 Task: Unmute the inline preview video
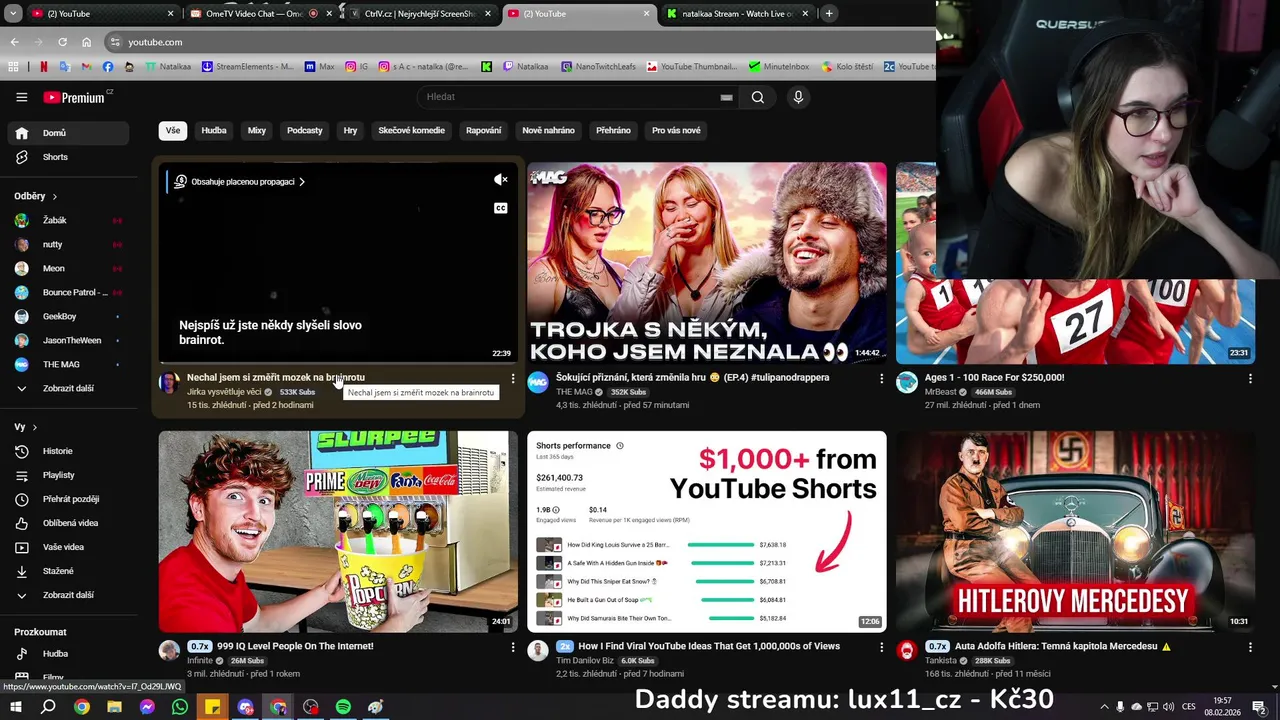tap(501, 180)
